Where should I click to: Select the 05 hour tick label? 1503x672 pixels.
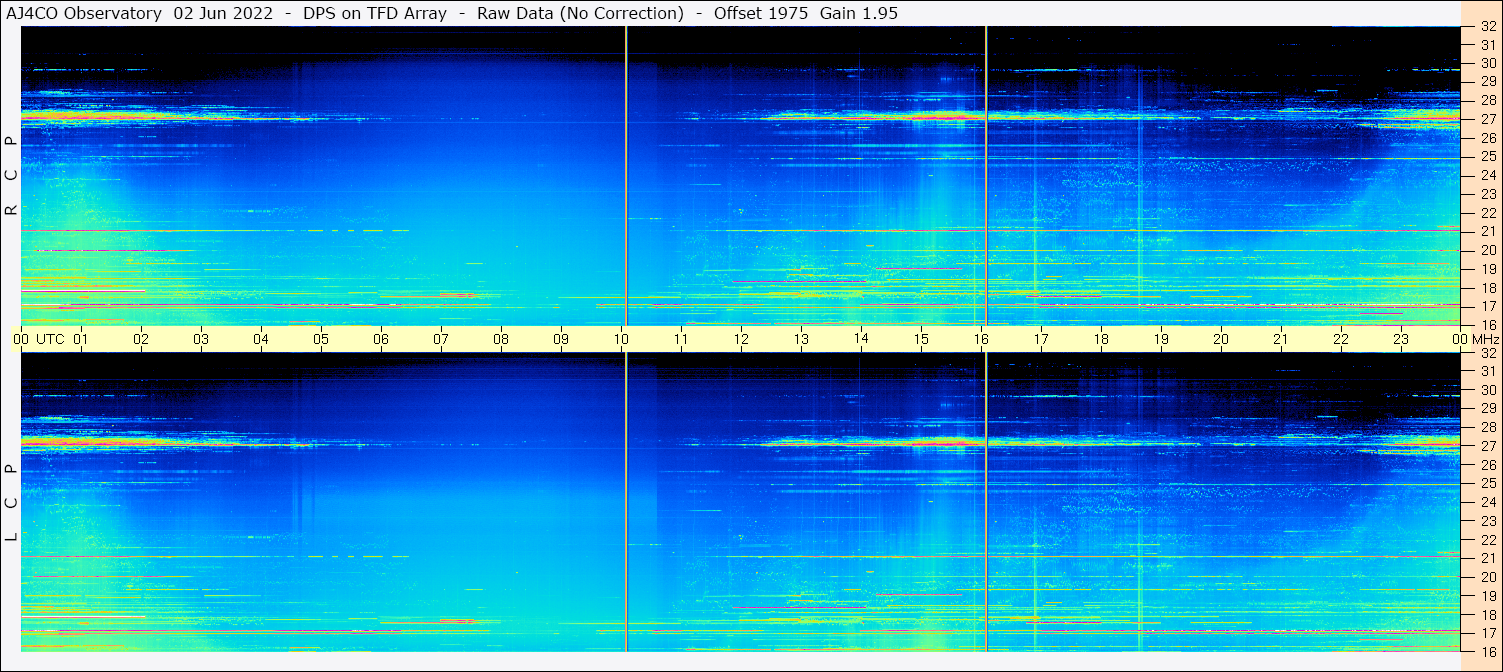point(321,339)
